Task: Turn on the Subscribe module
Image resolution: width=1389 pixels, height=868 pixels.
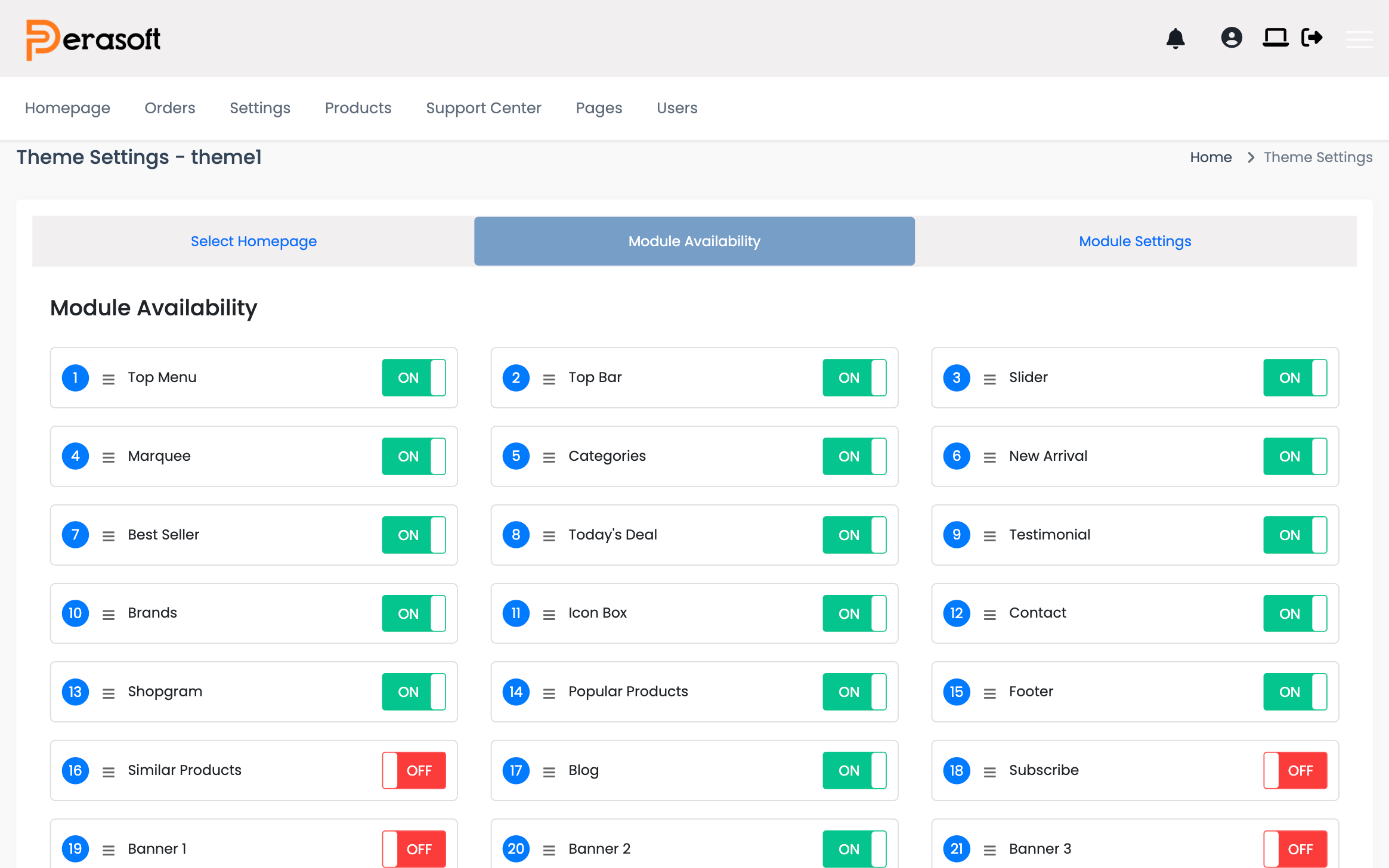Action: [x=1295, y=770]
